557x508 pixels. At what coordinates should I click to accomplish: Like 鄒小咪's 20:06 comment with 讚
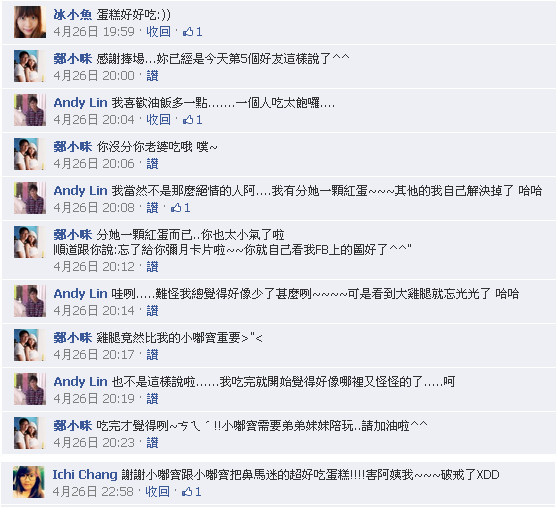pyautogui.click(x=152, y=164)
